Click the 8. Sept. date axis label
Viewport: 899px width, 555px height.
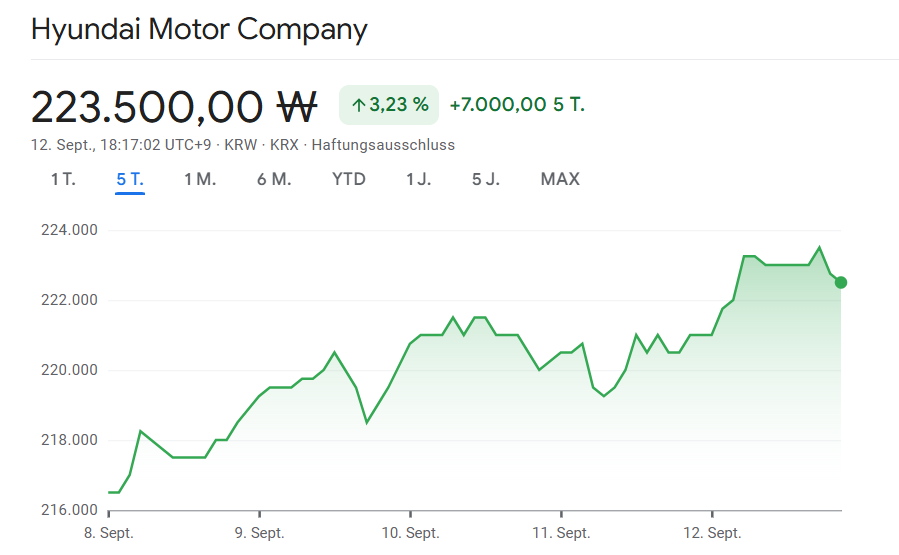tap(108, 533)
